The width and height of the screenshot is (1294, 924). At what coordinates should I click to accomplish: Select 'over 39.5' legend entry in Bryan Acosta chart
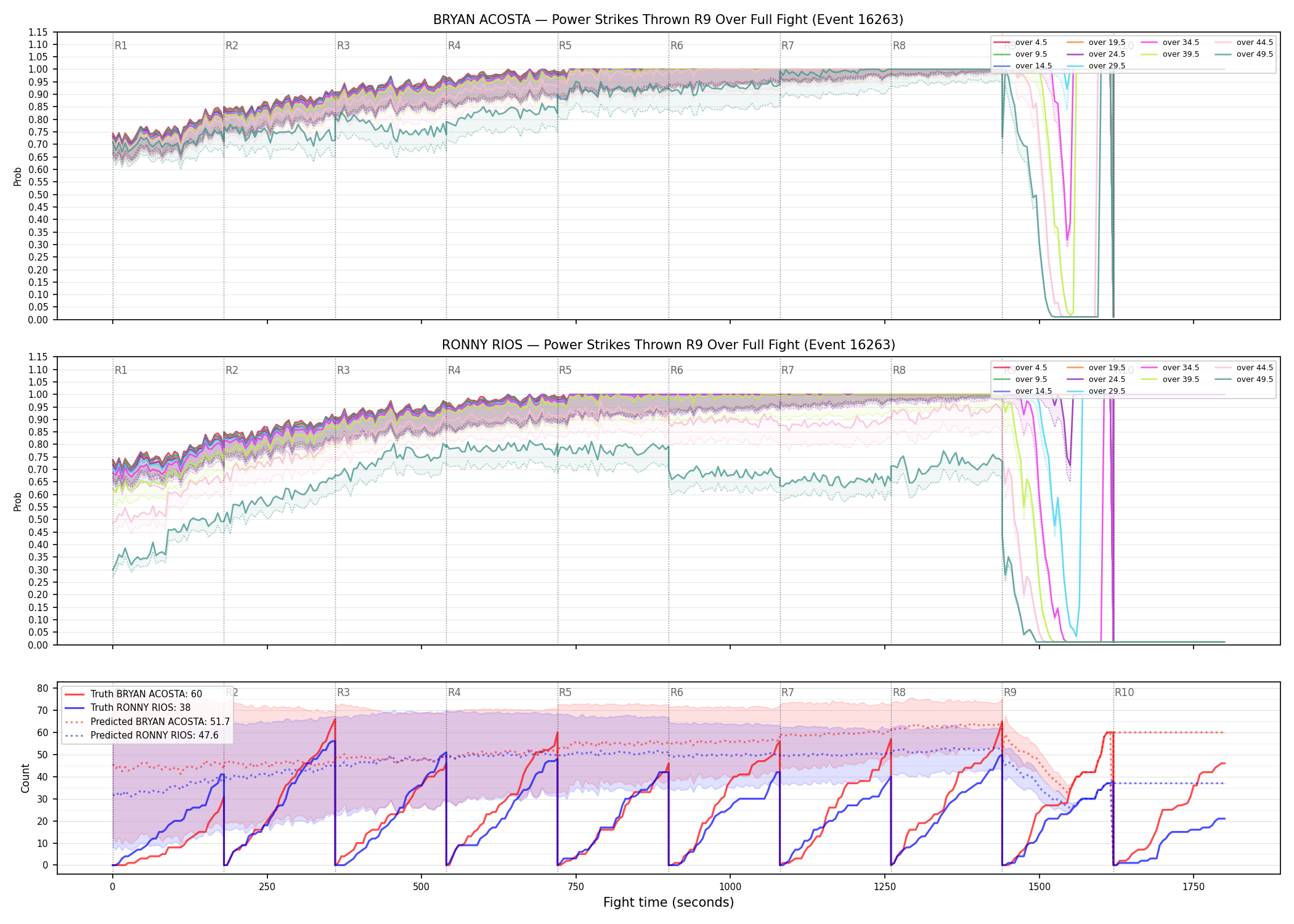[1170, 54]
